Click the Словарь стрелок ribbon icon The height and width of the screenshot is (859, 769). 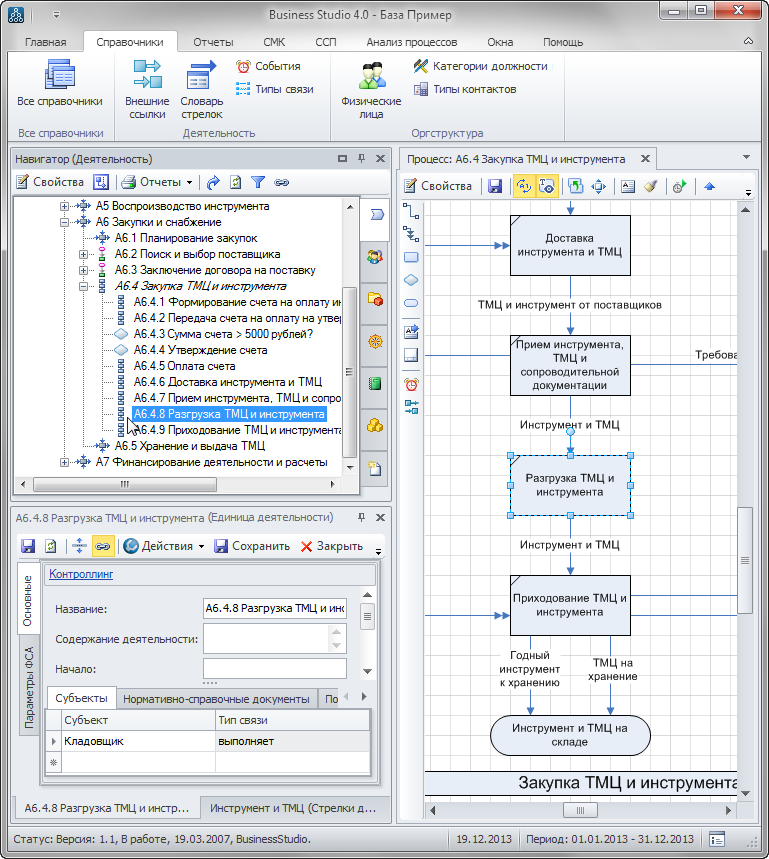(202, 88)
